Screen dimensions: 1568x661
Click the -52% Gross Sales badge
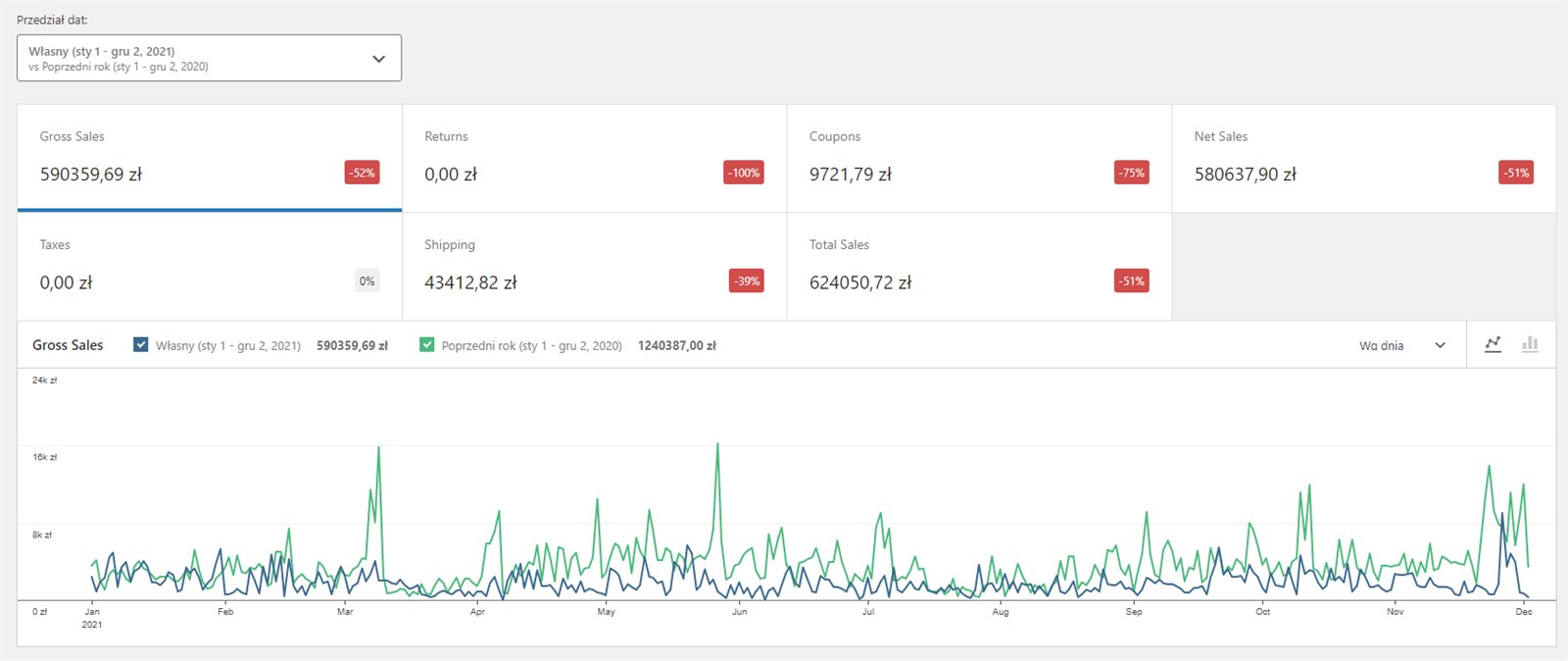pyautogui.click(x=362, y=173)
